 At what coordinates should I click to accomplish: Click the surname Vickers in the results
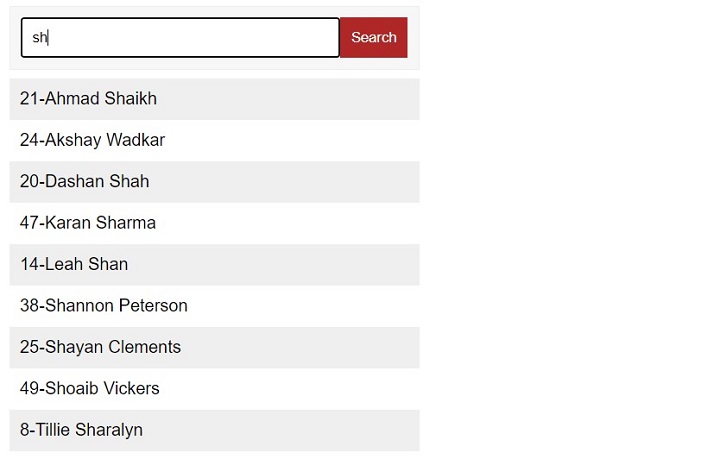click(132, 389)
